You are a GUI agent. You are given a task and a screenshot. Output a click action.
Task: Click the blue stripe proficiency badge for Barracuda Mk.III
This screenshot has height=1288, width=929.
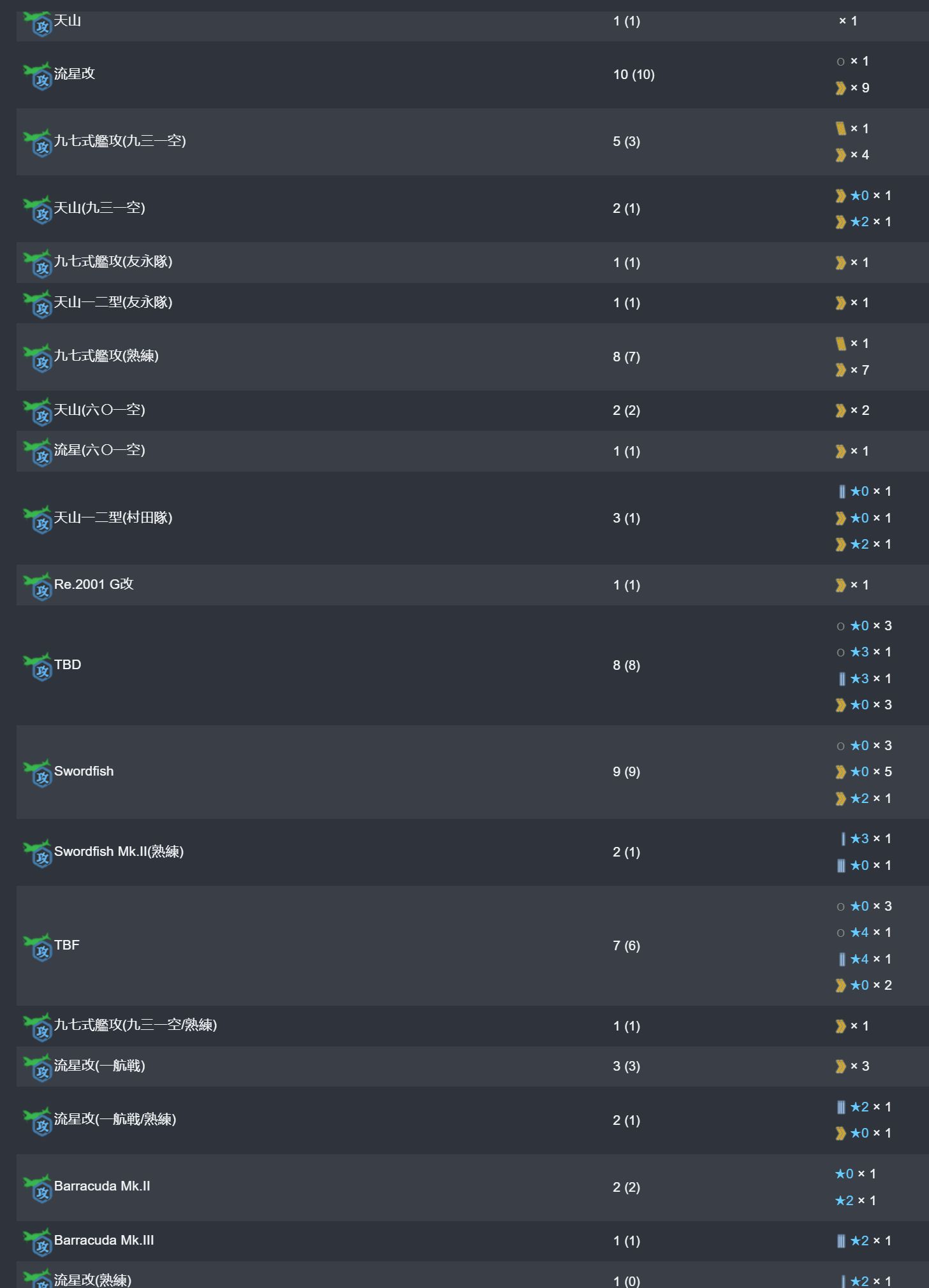(841, 1241)
